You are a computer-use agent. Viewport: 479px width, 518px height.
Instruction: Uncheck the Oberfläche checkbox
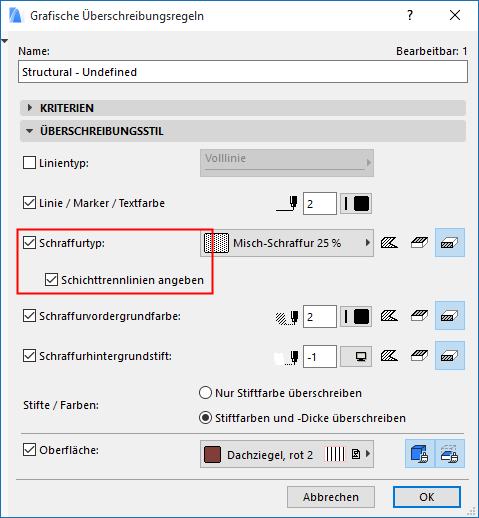point(29,450)
